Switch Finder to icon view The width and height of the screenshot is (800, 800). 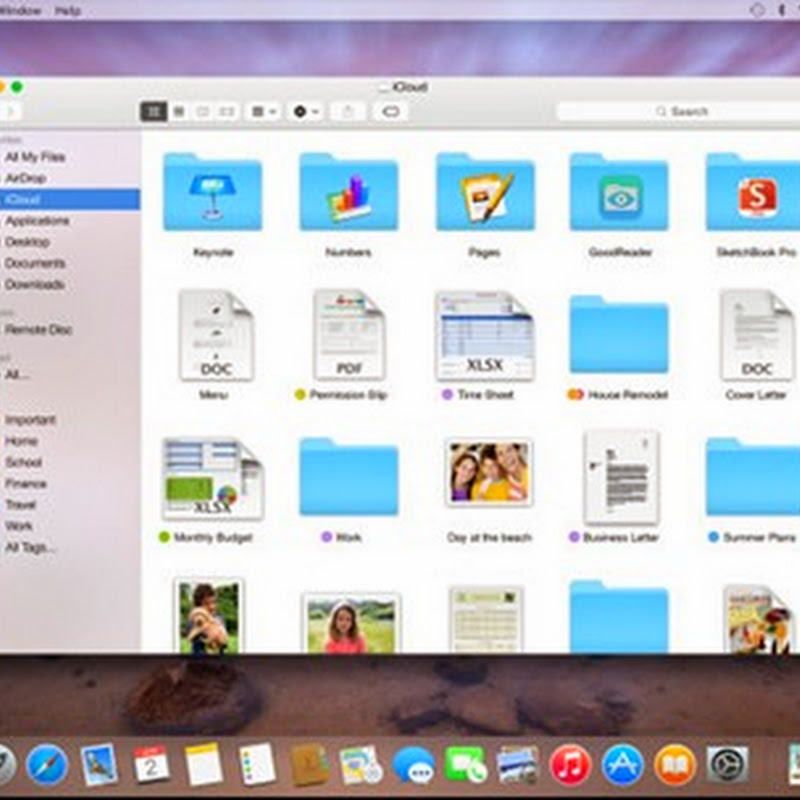pyautogui.click(x=153, y=112)
